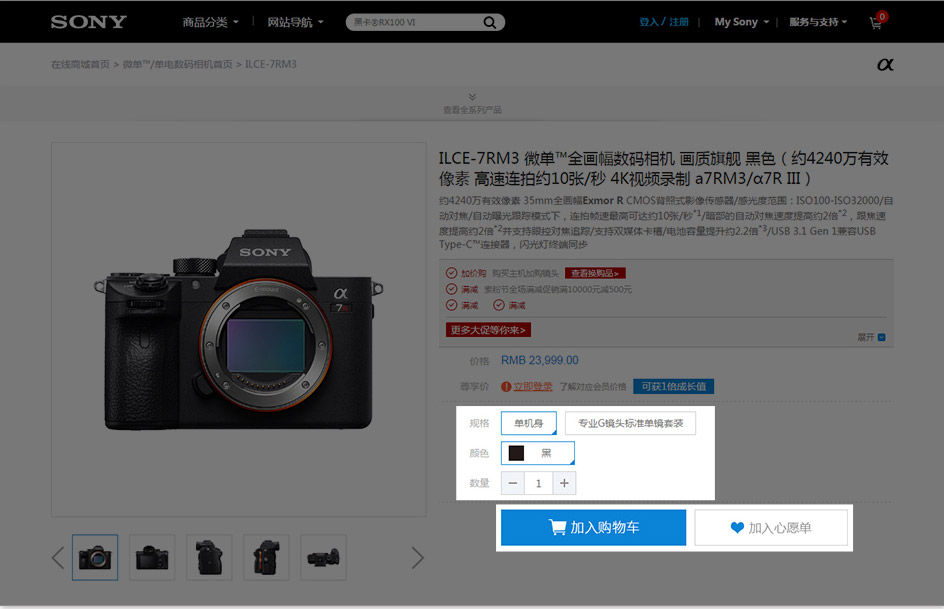
Task: Open the shopping cart icon
Action: click(876, 23)
